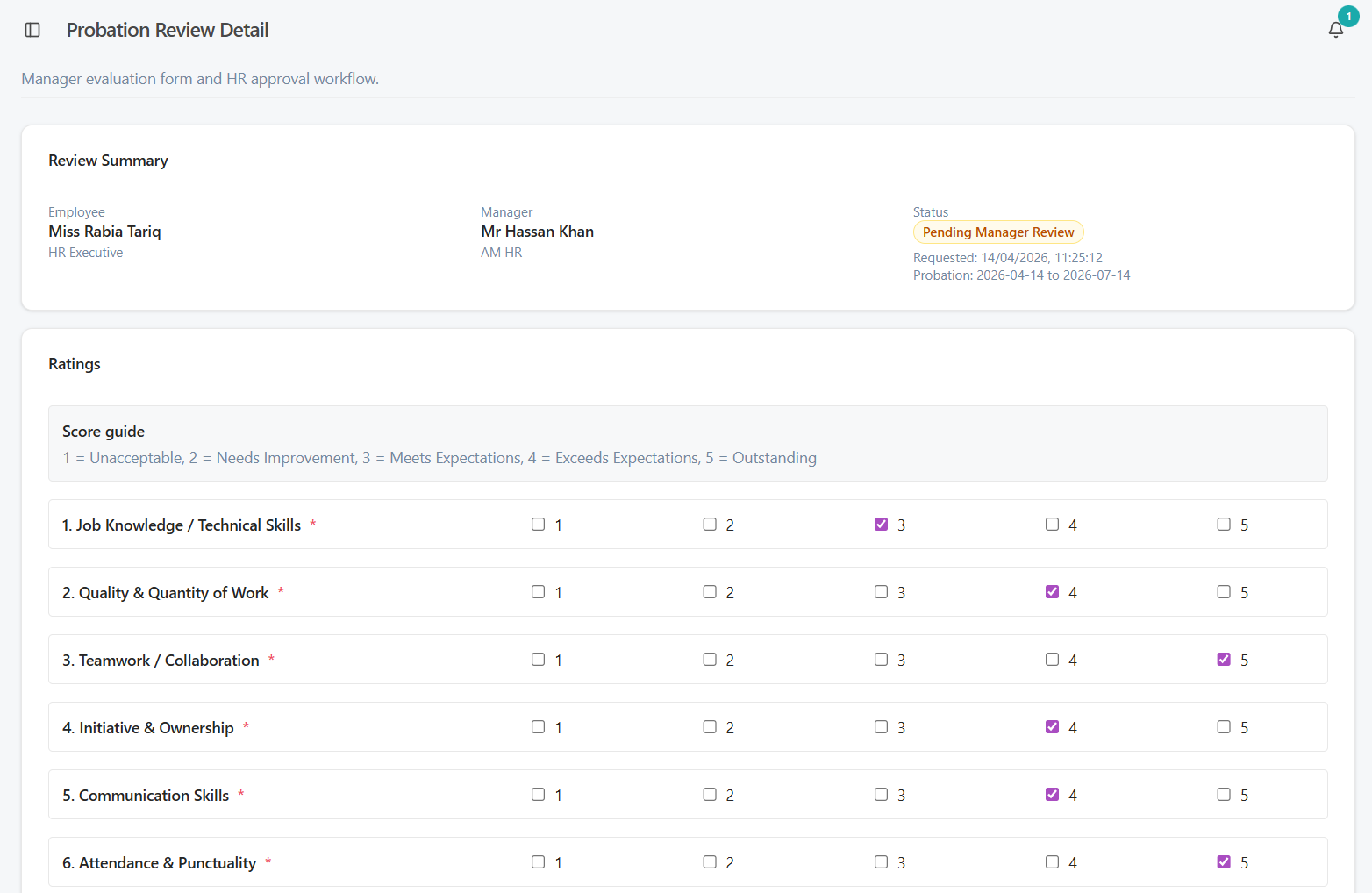Viewport: 1372px width, 893px height.
Task: Click the Pending Manager Review status badge
Action: pyautogui.click(x=998, y=232)
